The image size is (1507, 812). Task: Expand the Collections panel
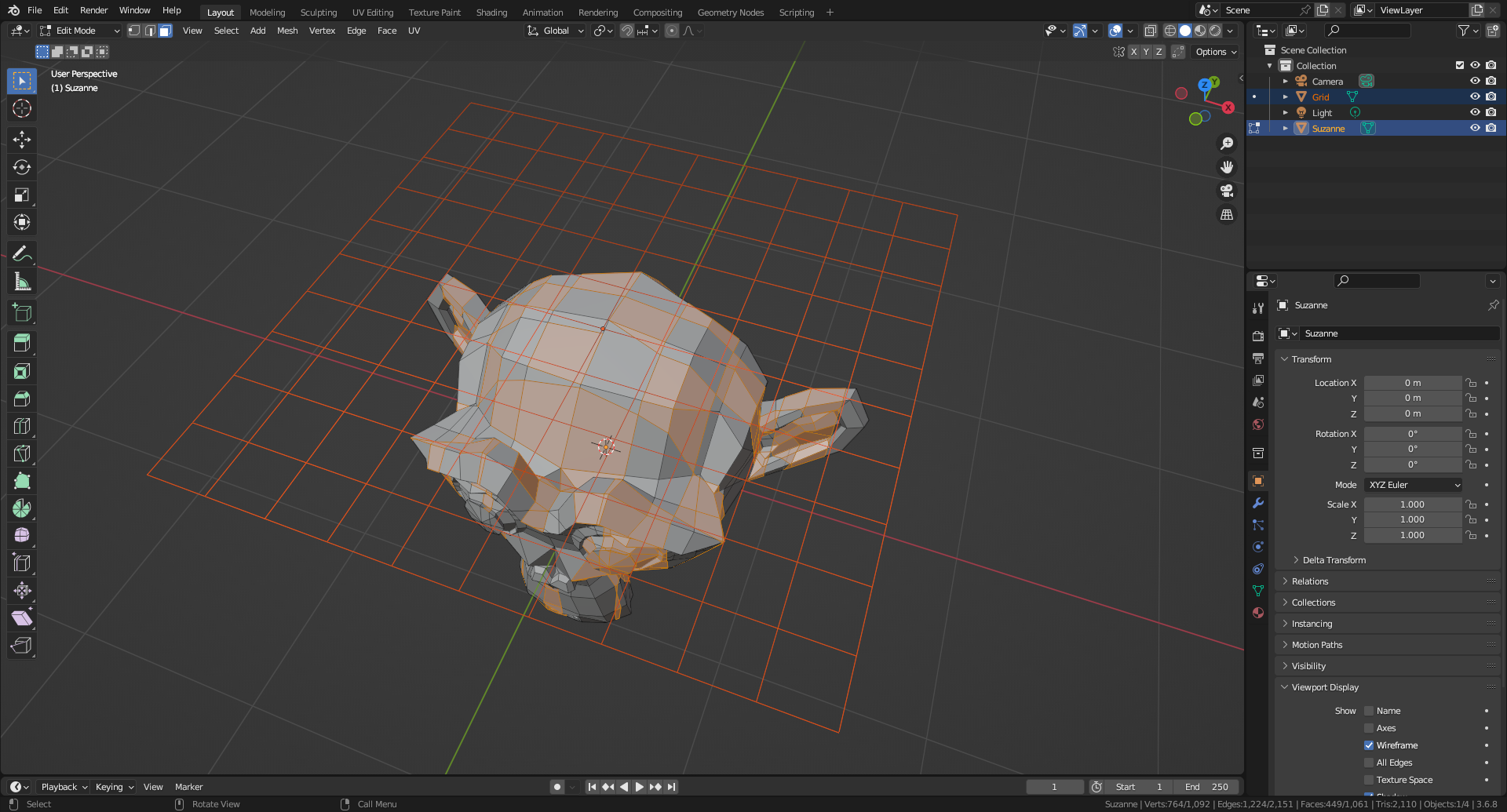click(1313, 603)
